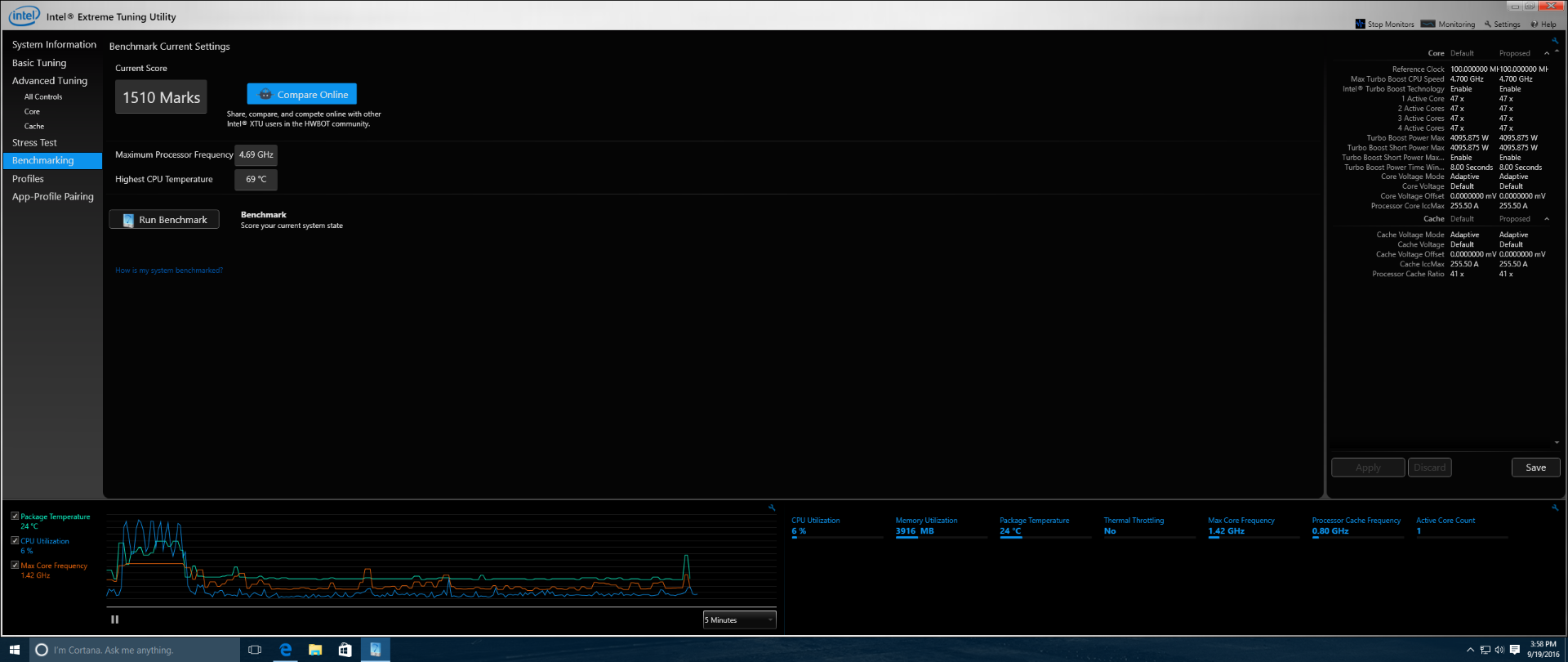
Task: Select Core under Advanced Tuning
Action: (x=32, y=111)
